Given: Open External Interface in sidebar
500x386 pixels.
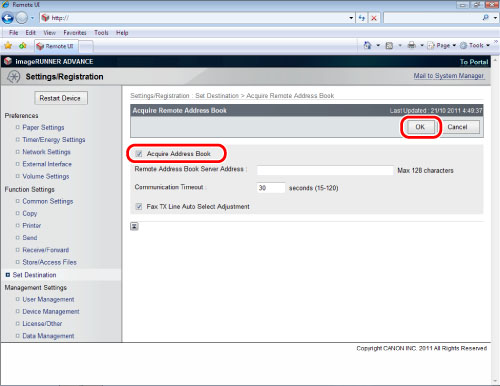Looking at the screenshot, I should (x=47, y=164).
